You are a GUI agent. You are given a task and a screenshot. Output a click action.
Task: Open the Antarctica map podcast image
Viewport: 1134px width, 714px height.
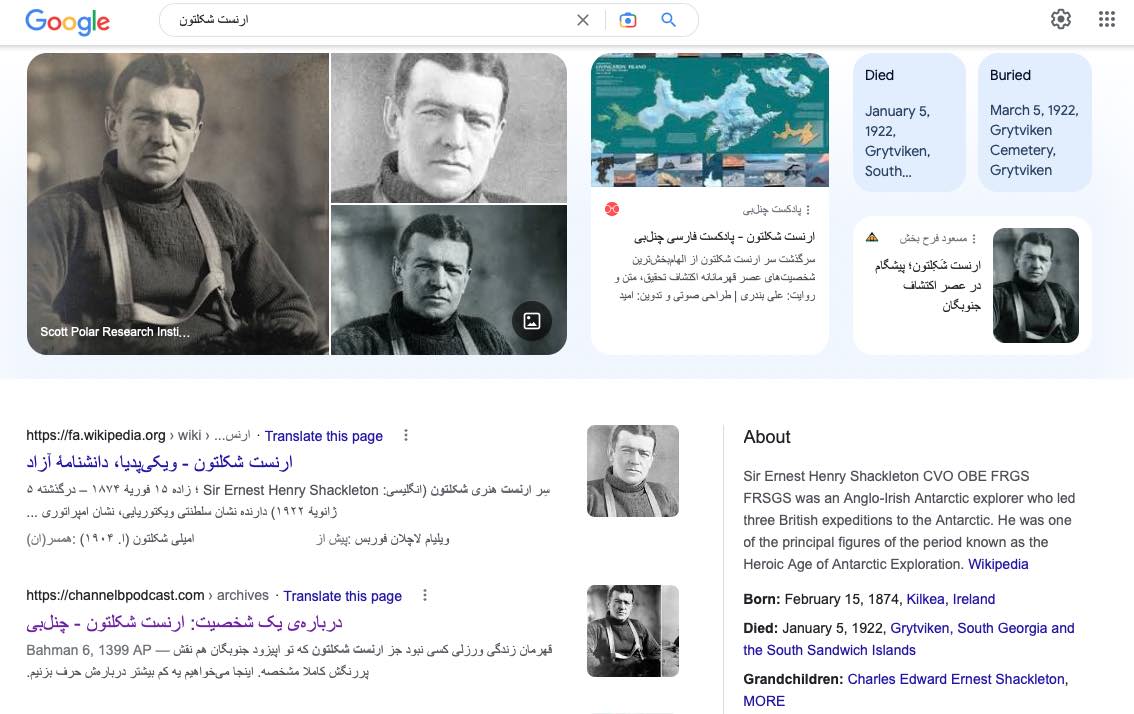tap(710, 120)
